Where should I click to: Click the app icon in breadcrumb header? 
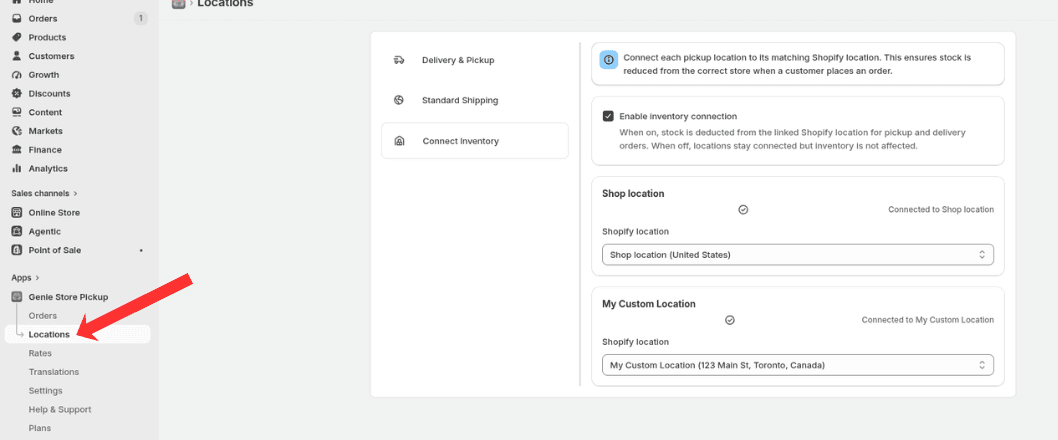pos(179,3)
